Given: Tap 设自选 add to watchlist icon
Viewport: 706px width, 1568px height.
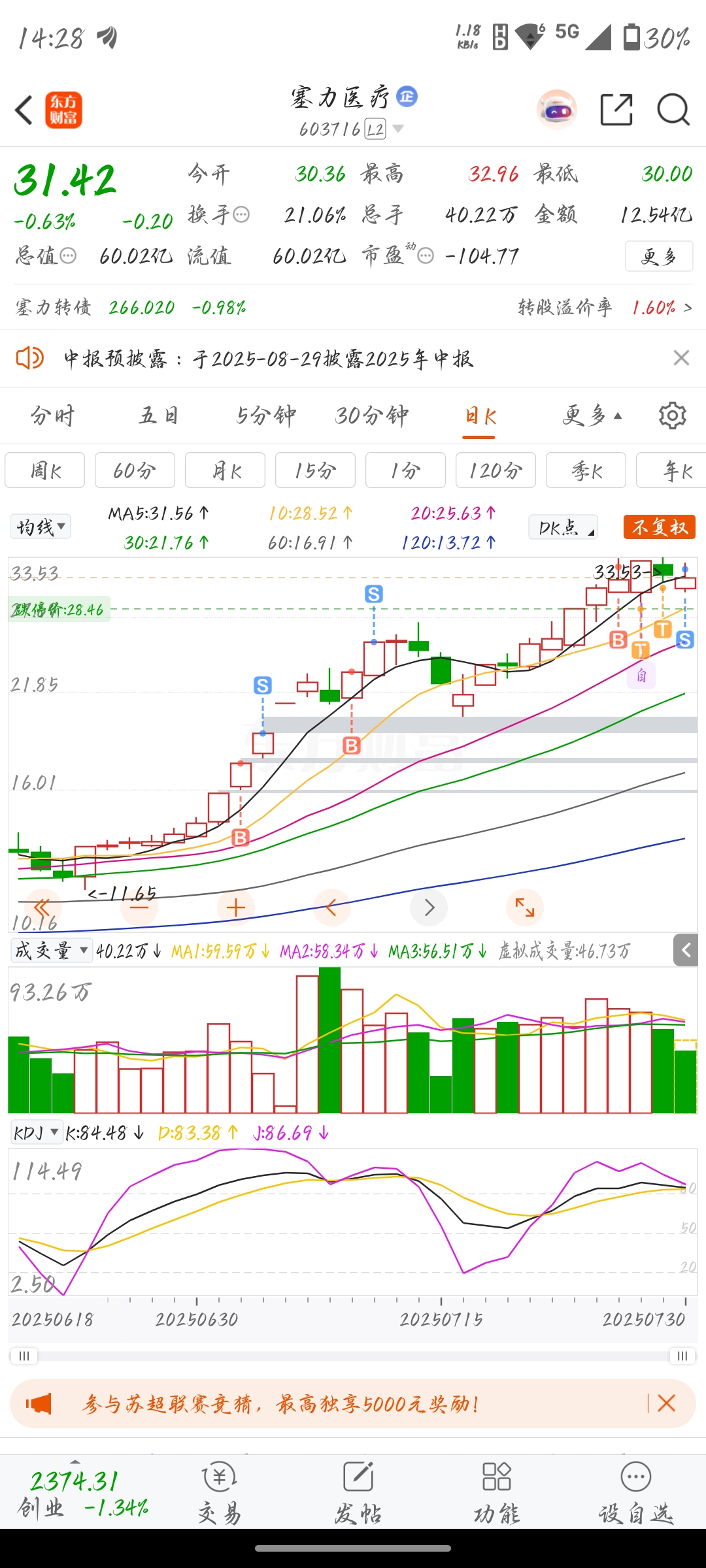Looking at the screenshot, I should click(635, 1494).
